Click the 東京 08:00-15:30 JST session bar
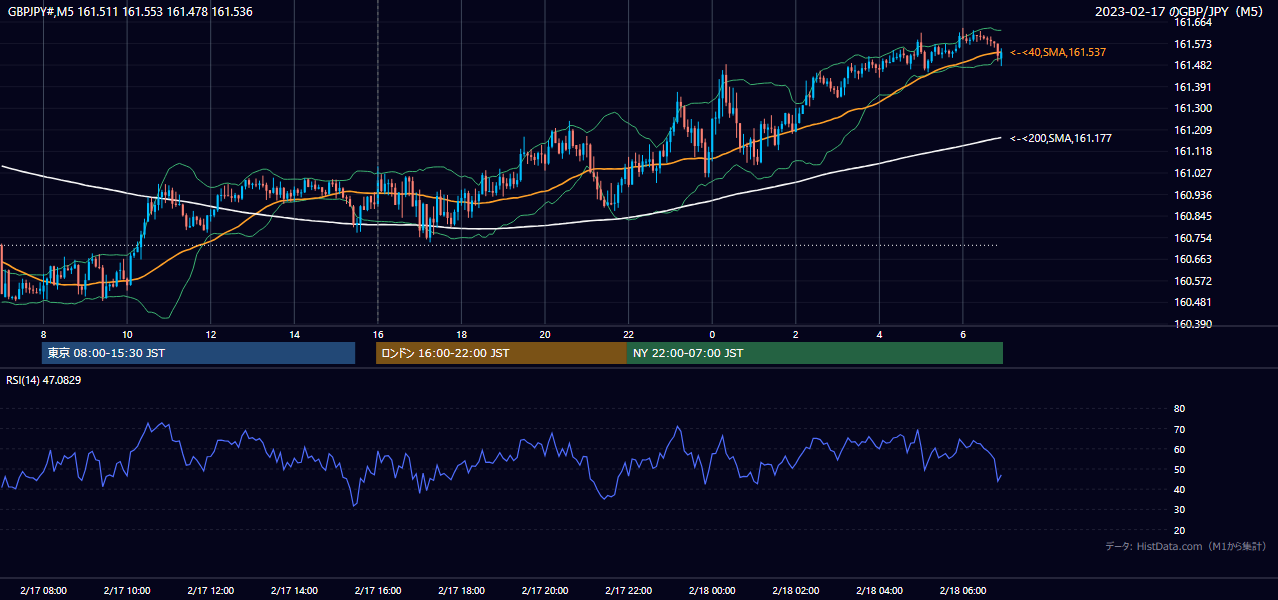Screen dimensions: 1278x600 point(198,353)
